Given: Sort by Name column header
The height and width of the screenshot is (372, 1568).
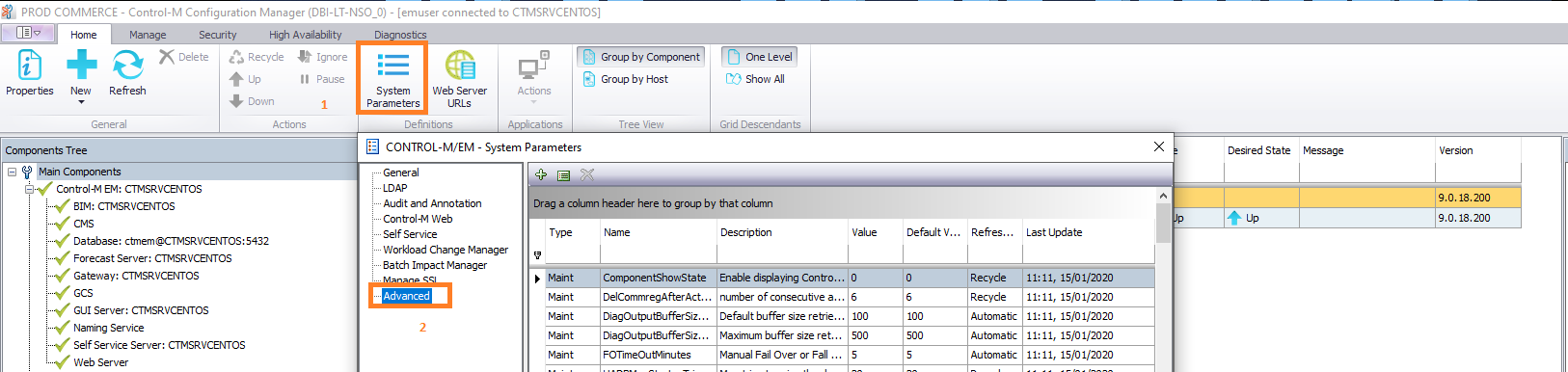Looking at the screenshot, I should (658, 232).
